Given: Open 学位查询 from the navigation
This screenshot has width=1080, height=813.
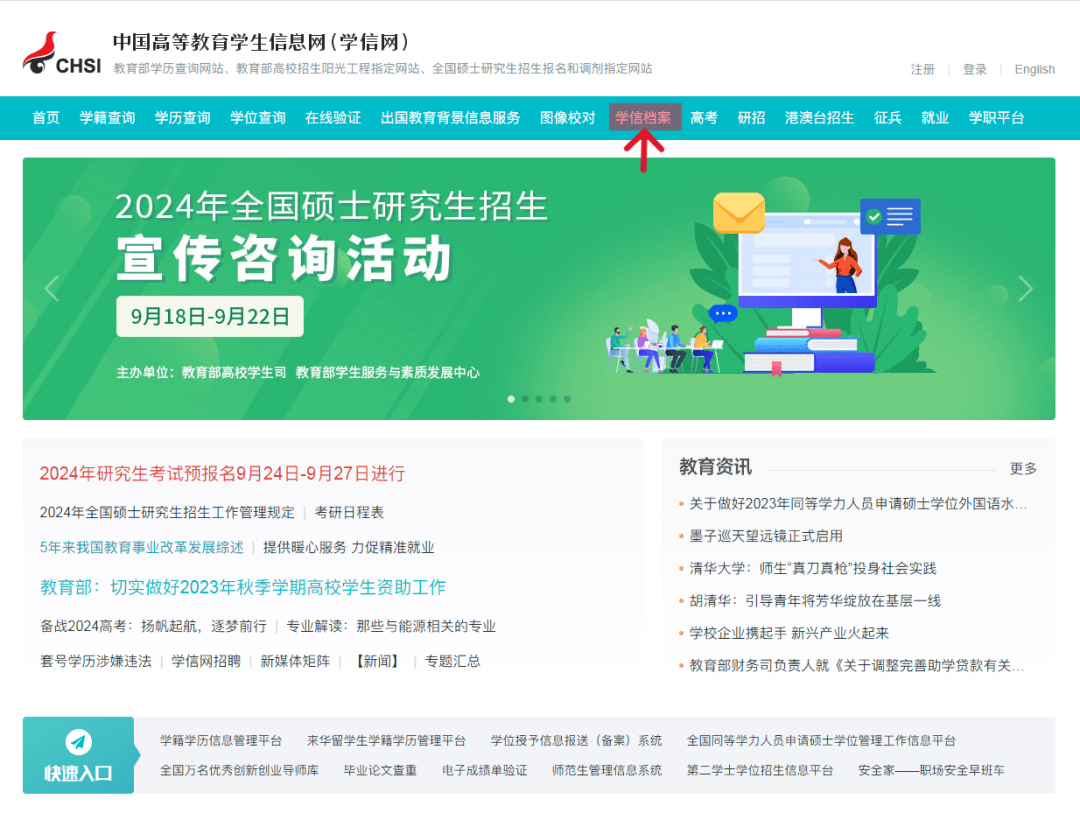Looking at the screenshot, I should tap(256, 117).
